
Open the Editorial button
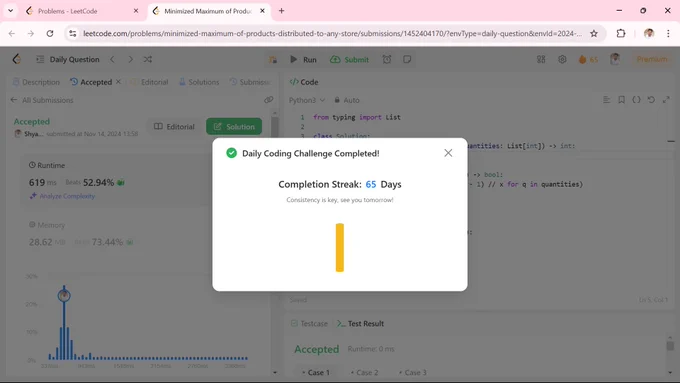(174, 126)
